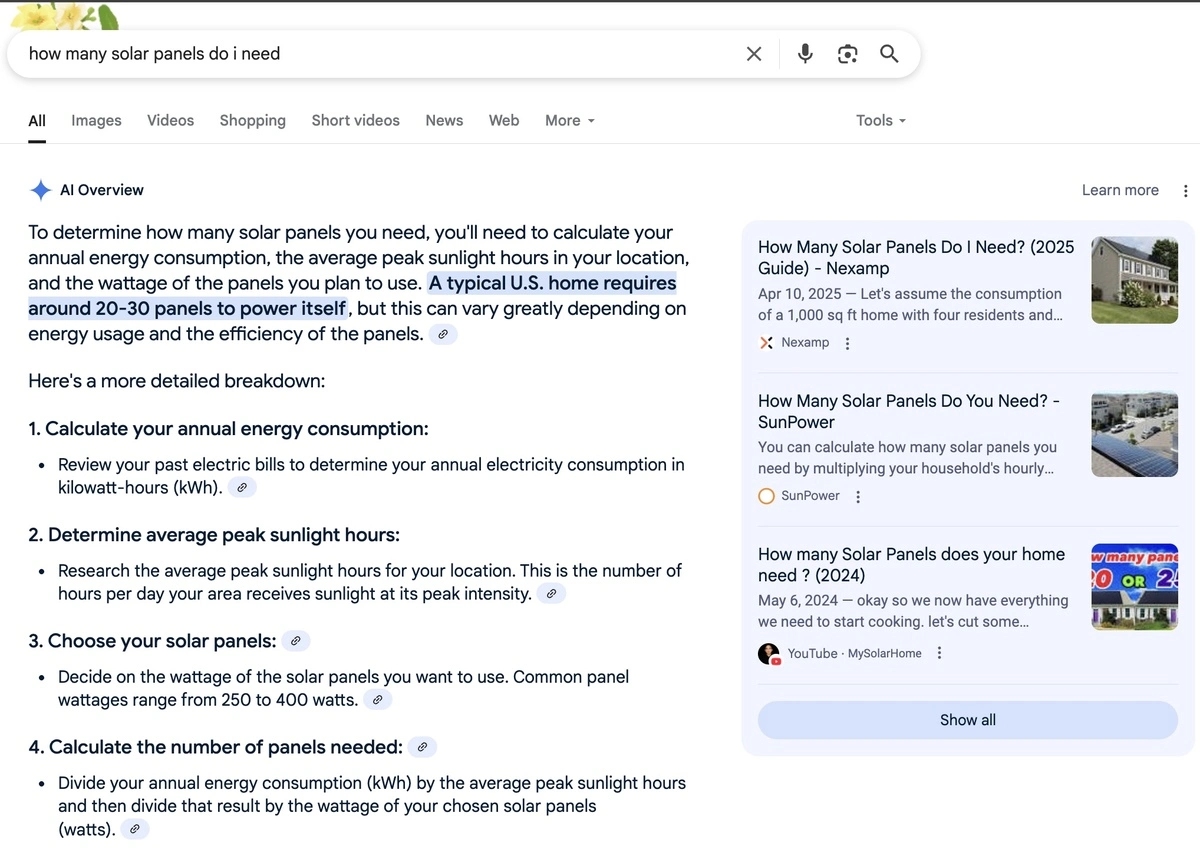The height and width of the screenshot is (849, 1200).
Task: Open the MySolarHome result's three-dot menu
Action: click(939, 653)
